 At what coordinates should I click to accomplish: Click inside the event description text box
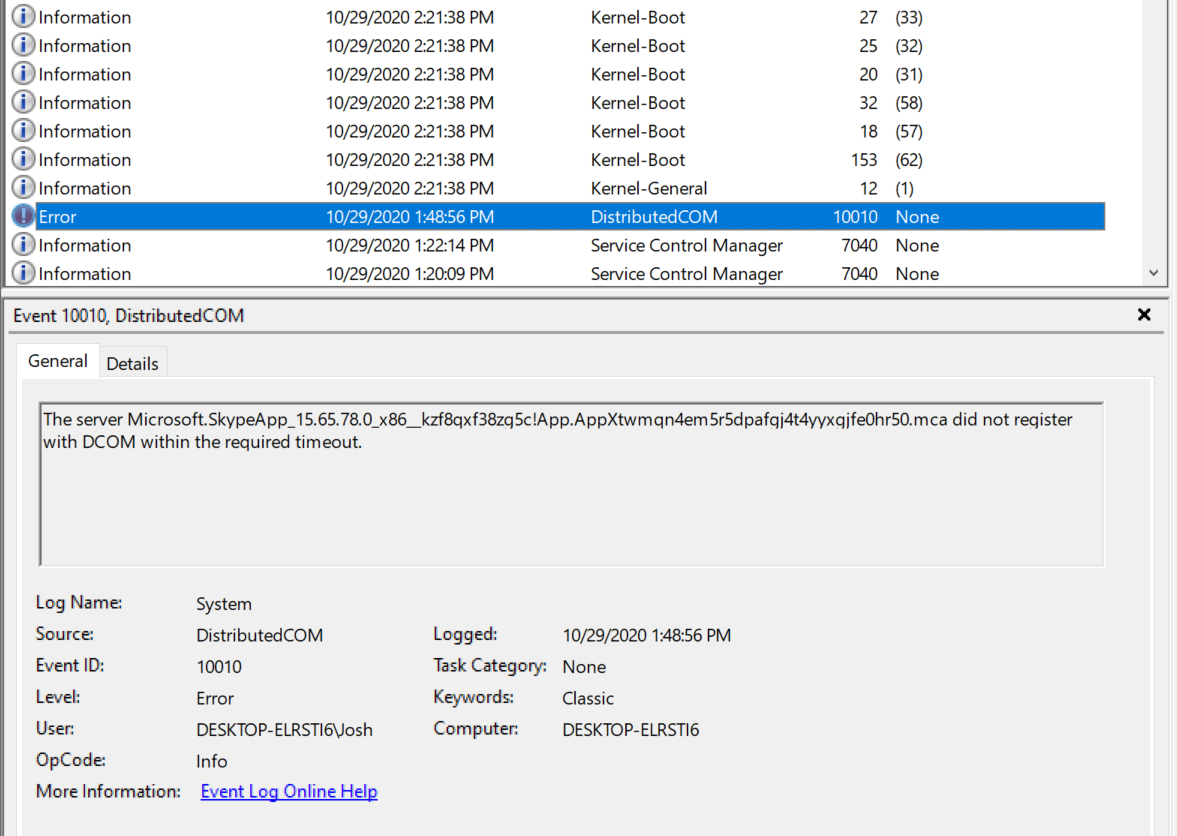tap(570, 500)
